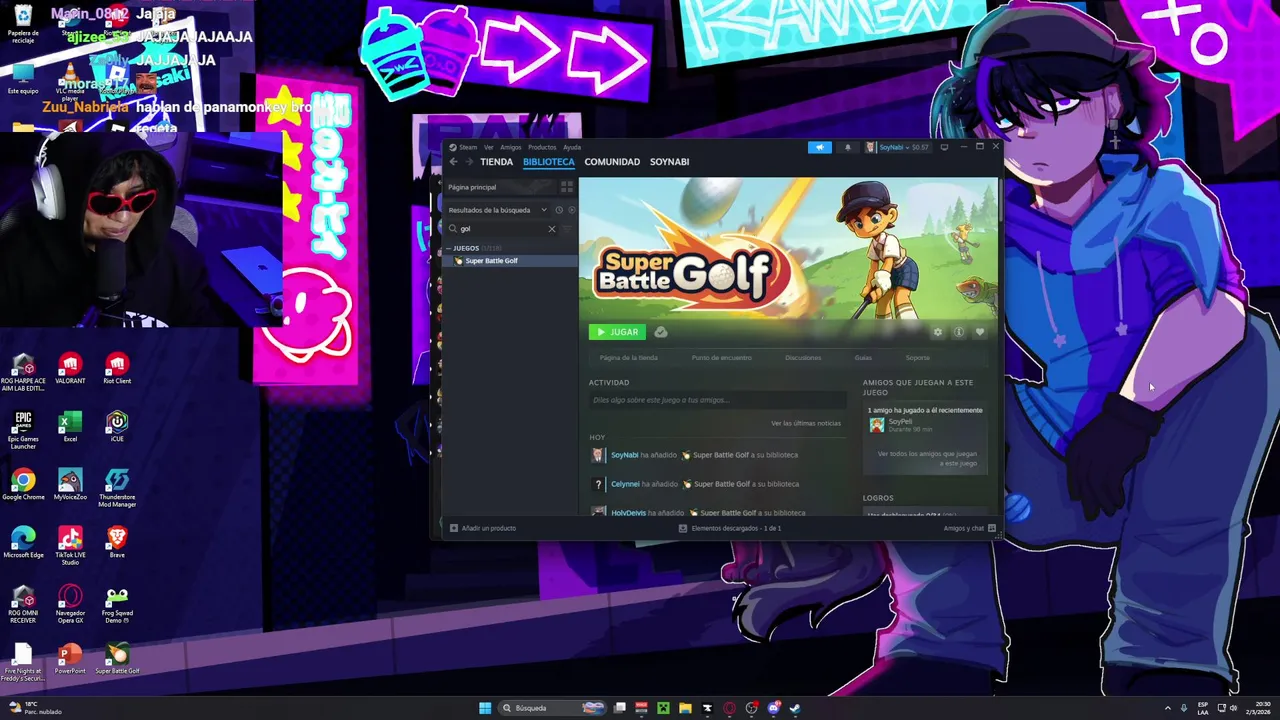This screenshot has width=1280, height=720.
Task: Open Epic Games Launcher shortcut
Action: 23,430
